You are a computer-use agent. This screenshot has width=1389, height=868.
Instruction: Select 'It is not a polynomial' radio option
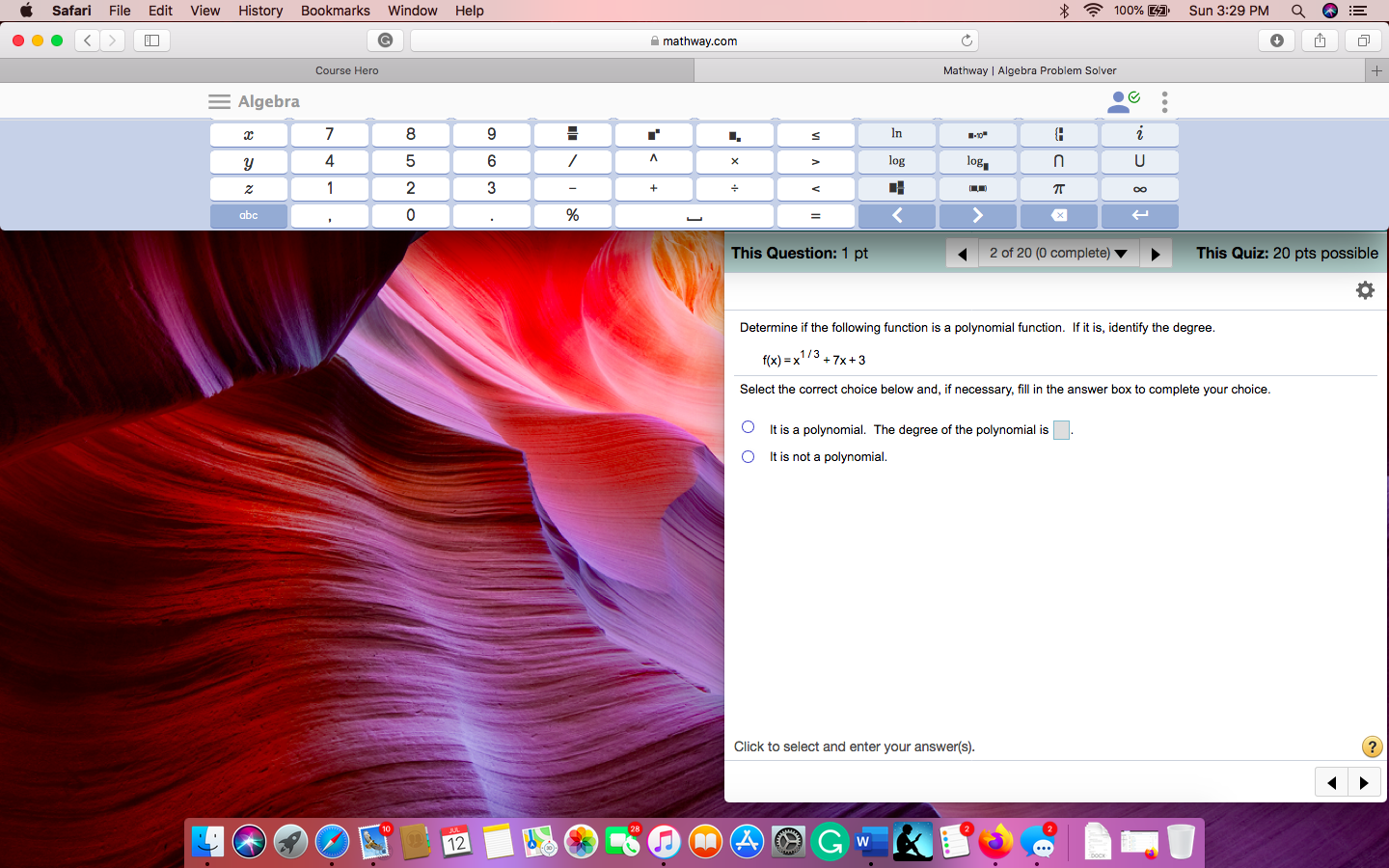(x=748, y=456)
